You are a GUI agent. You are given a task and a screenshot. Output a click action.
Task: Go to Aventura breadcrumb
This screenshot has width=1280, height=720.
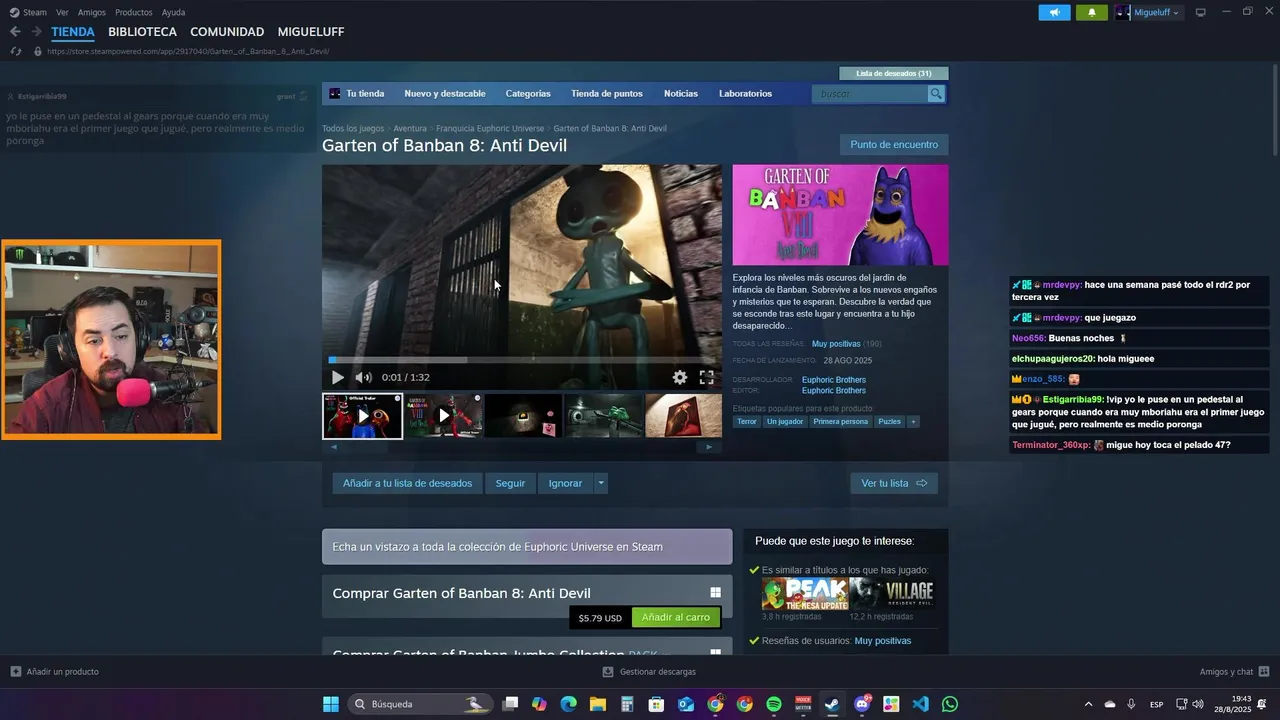pos(410,129)
